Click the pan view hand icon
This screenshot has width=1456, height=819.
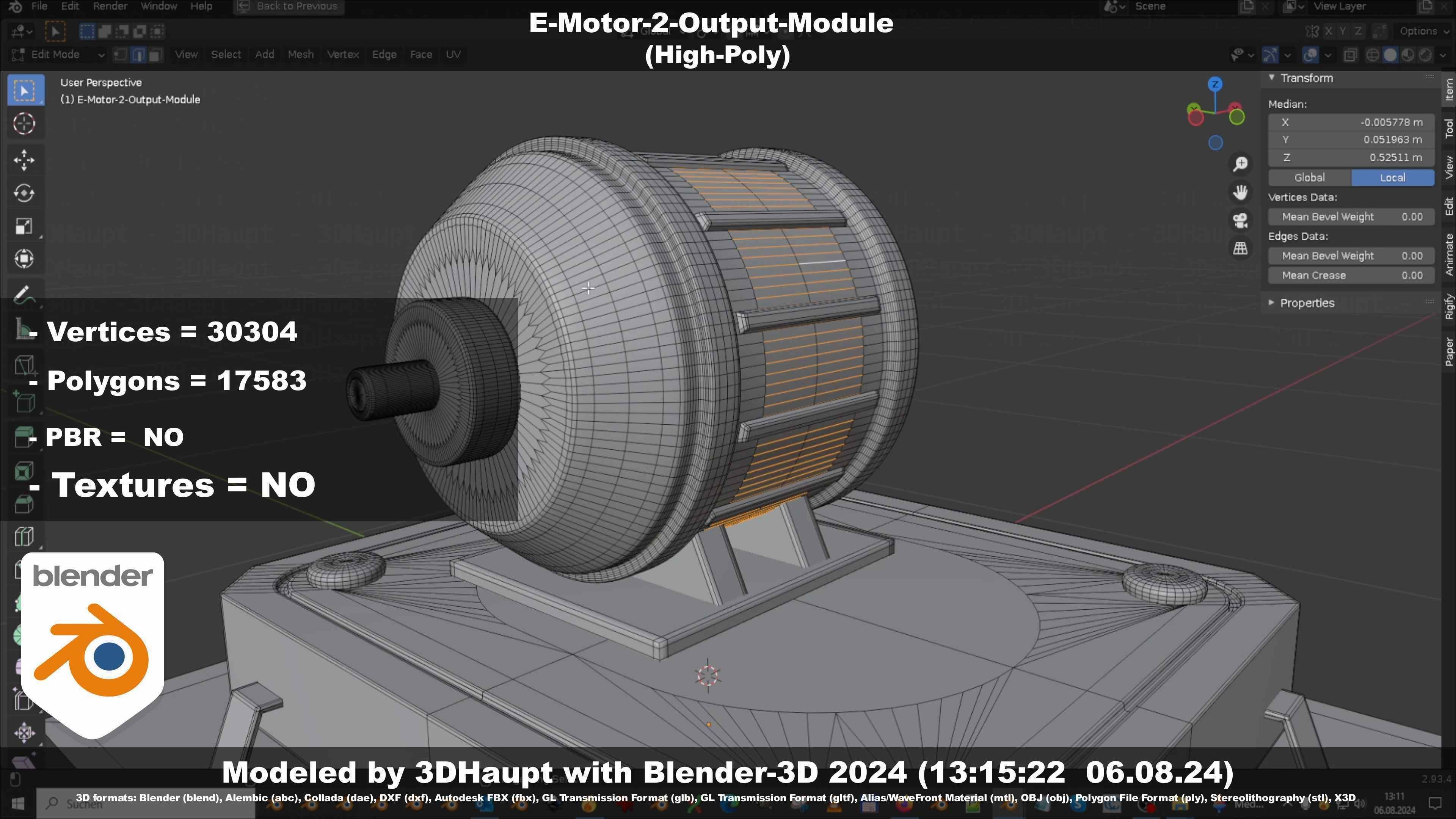(x=1240, y=192)
